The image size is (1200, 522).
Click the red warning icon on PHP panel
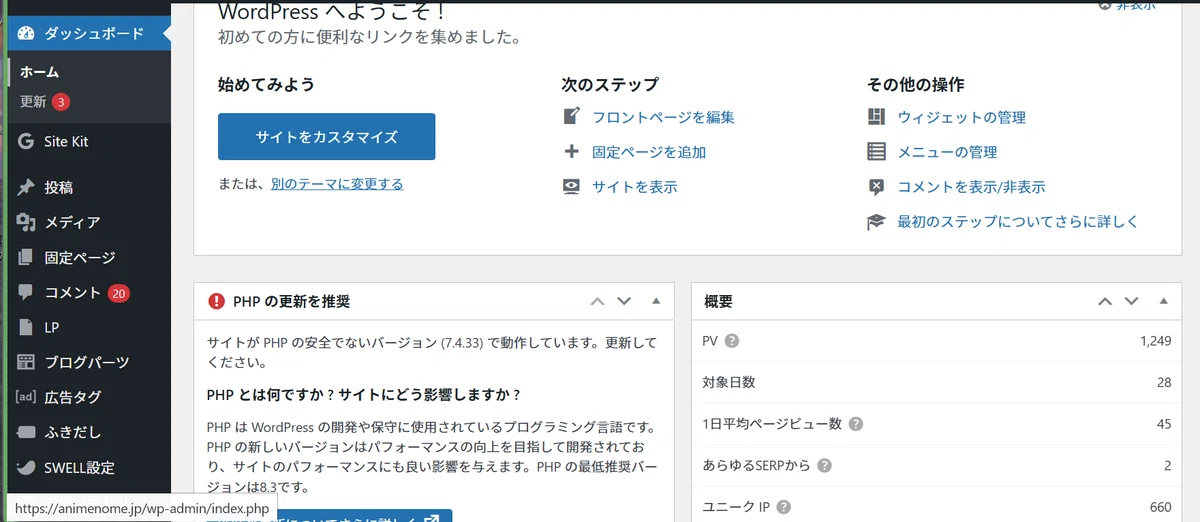point(216,301)
